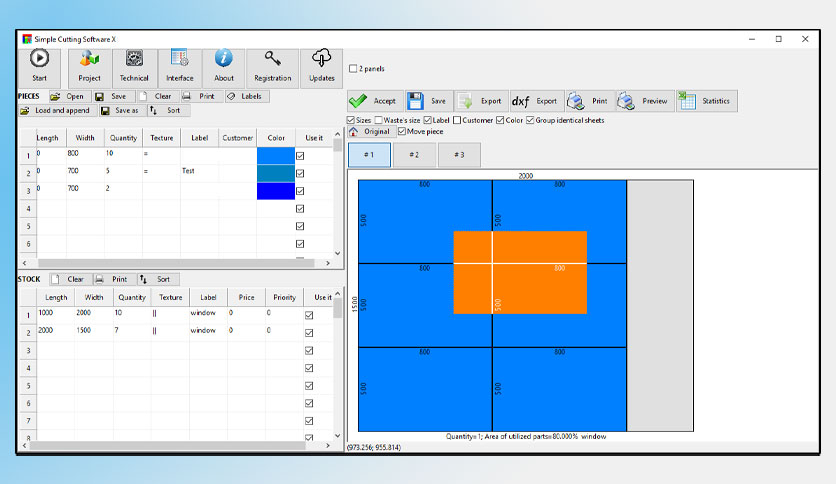Print the stock list
Image resolution: width=836 pixels, height=484 pixels.
(x=114, y=279)
